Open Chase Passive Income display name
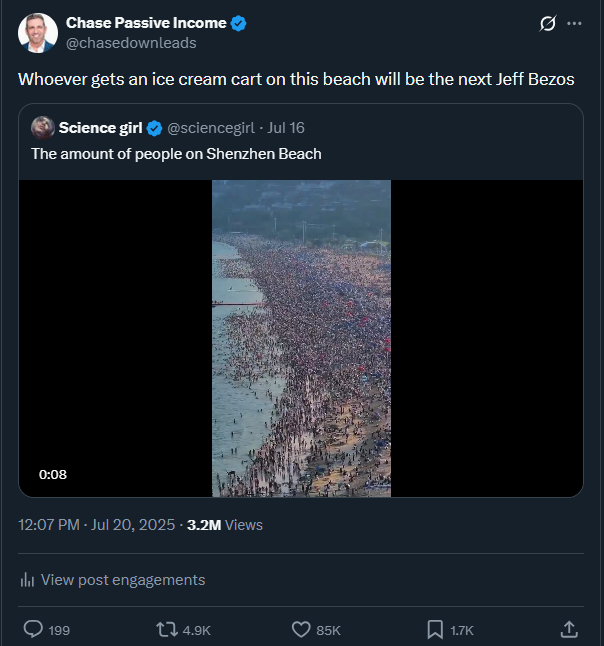 click(x=146, y=23)
